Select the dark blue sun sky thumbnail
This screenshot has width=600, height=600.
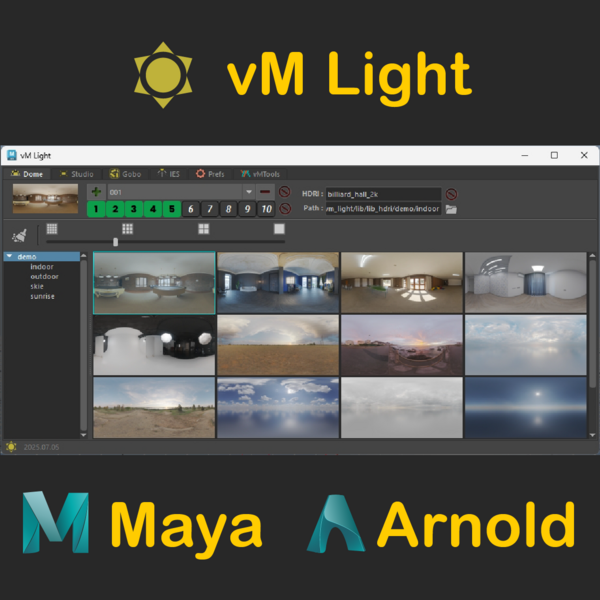(x=526, y=408)
